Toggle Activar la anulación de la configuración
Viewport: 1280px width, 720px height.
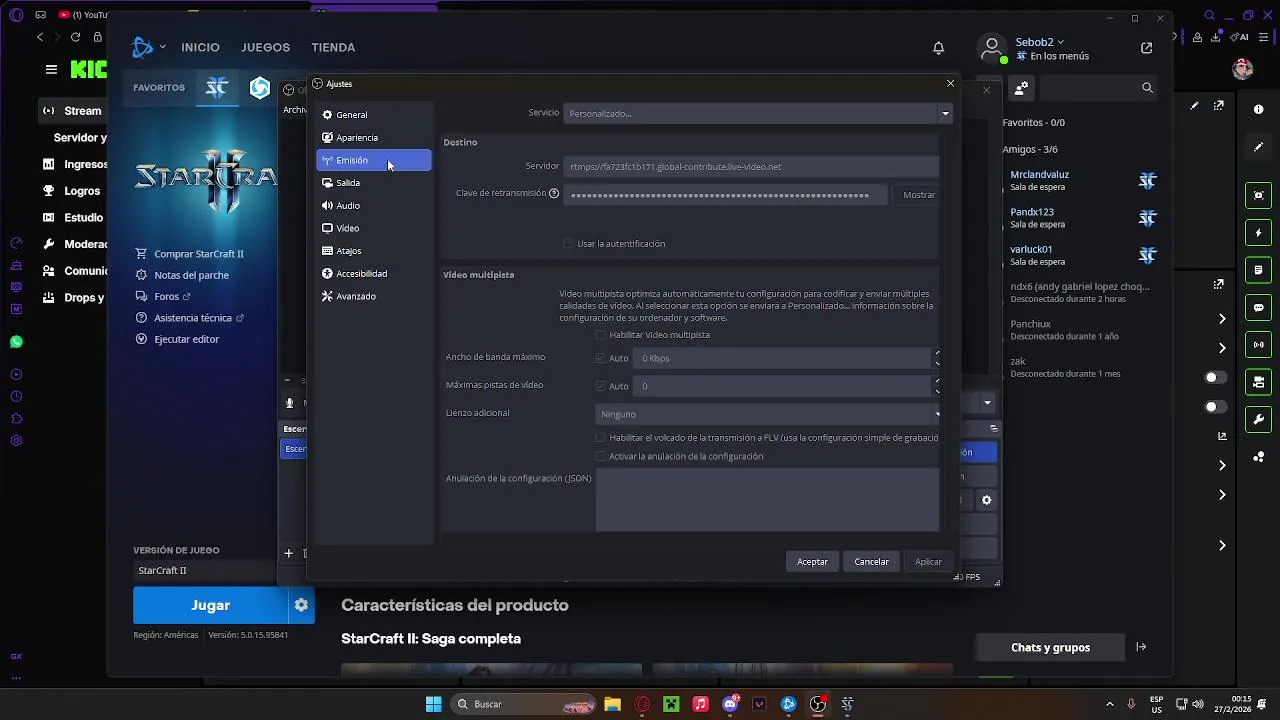tap(601, 456)
